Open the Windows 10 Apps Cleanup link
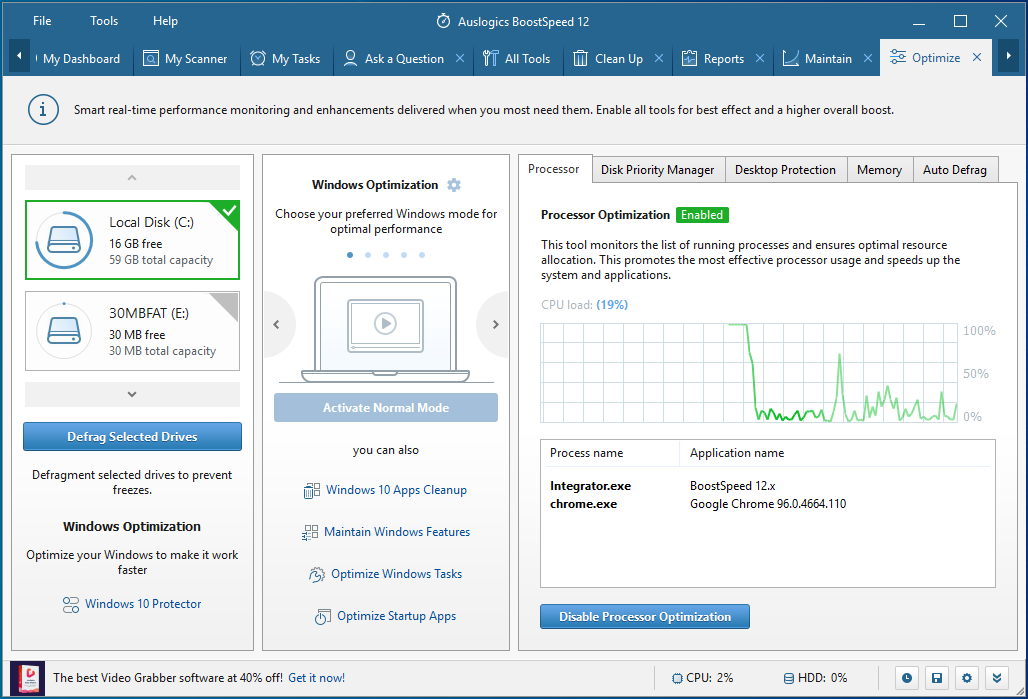Screen dimensions: 1028x699 pyautogui.click(x=397, y=490)
